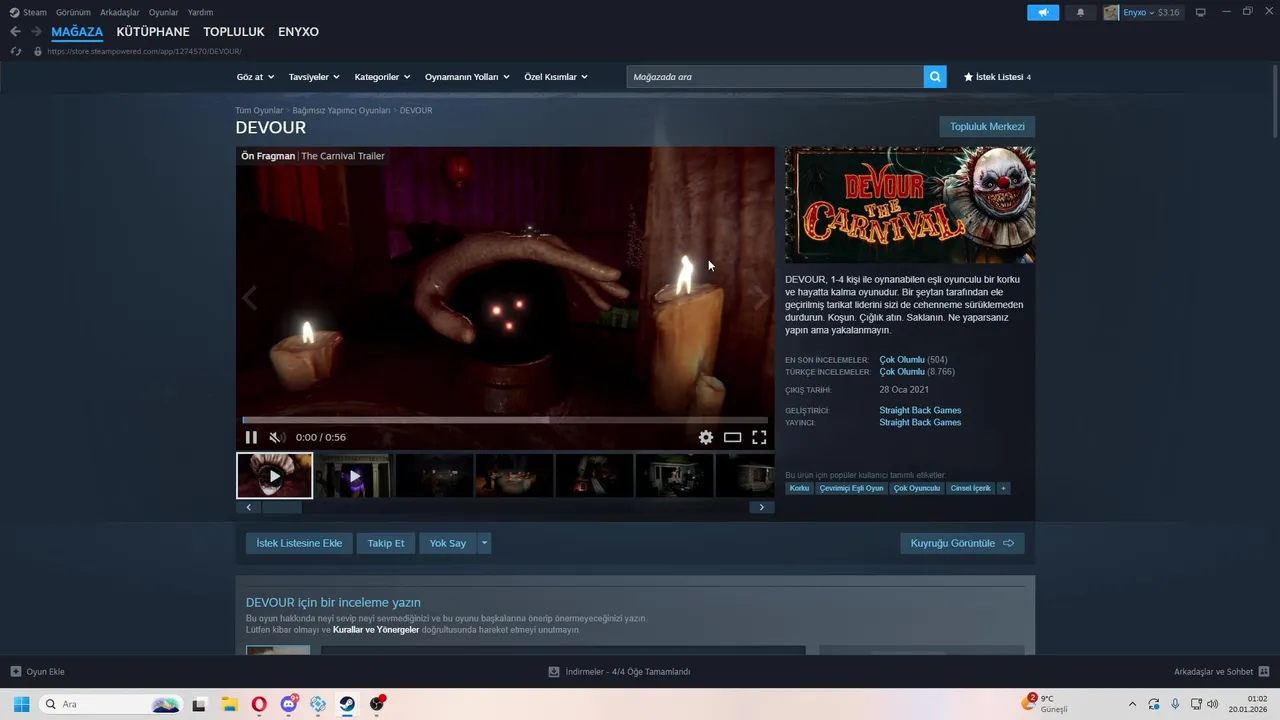Click İstek Listesine Ekle button
The image size is (1280, 720).
coord(299,543)
